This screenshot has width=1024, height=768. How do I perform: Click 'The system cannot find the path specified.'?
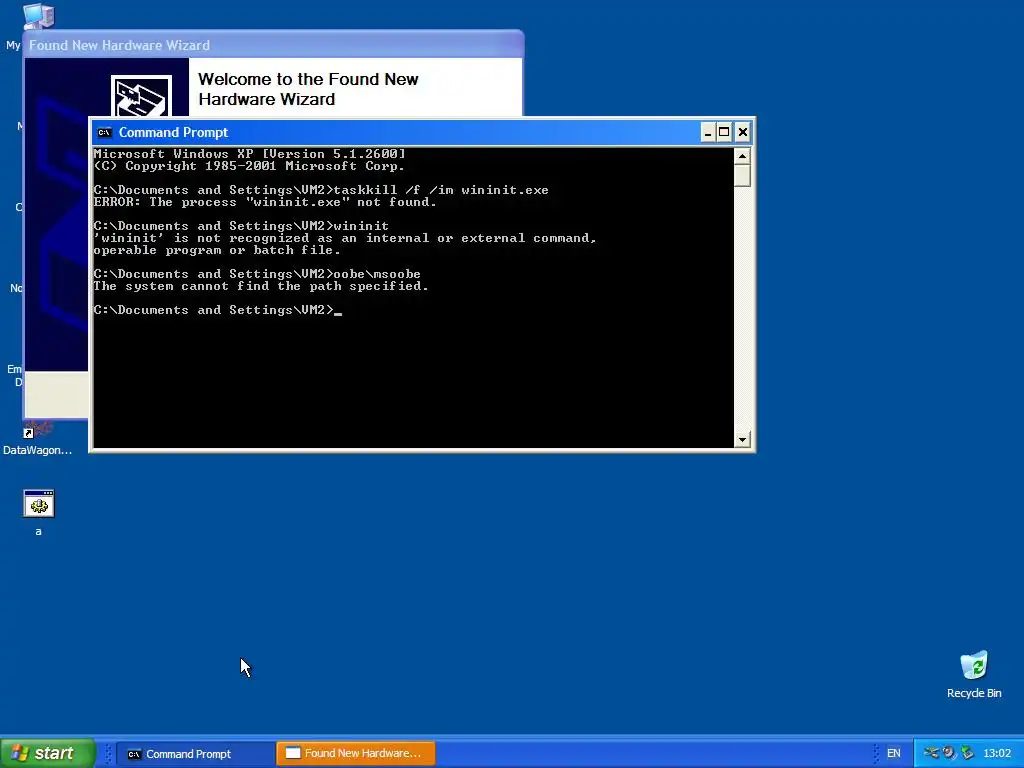(261, 286)
